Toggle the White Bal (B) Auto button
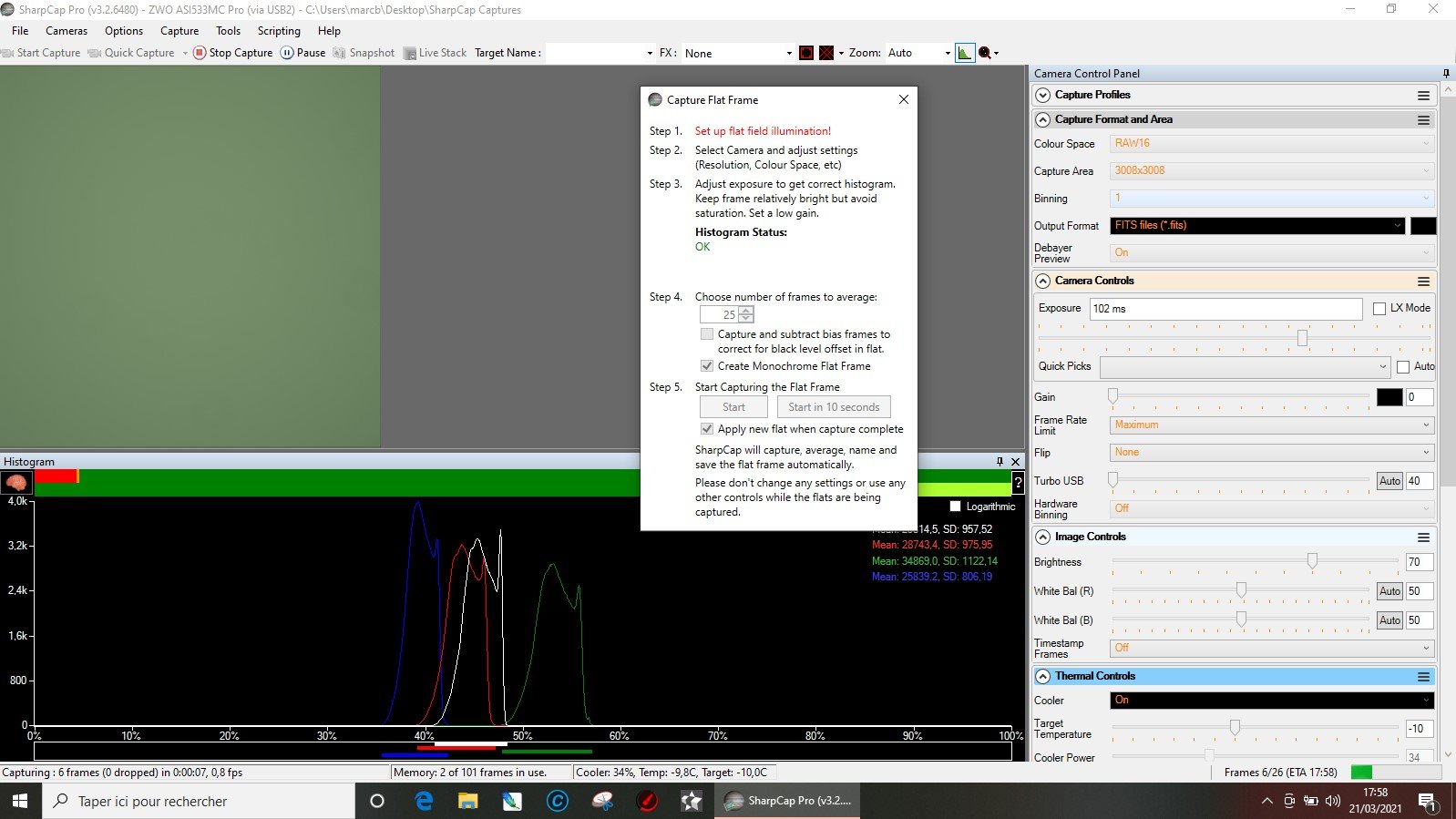 [x=1389, y=620]
